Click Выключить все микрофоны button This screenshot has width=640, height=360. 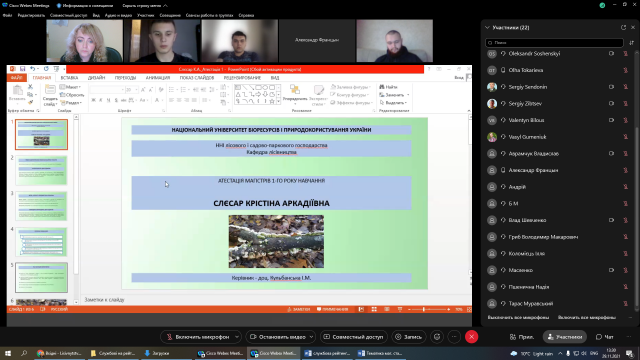pos(518,317)
